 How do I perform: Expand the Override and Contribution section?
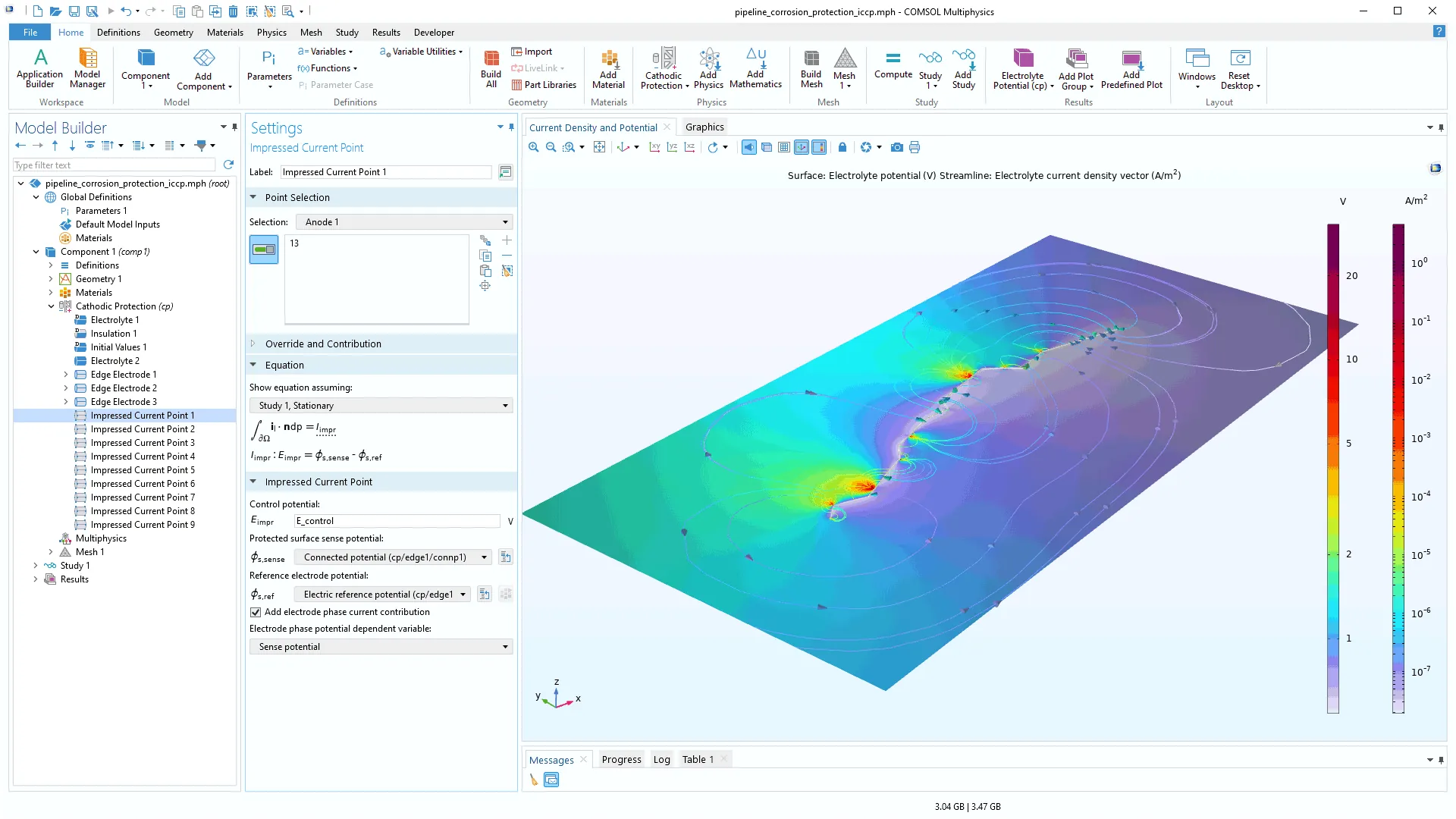coord(323,344)
